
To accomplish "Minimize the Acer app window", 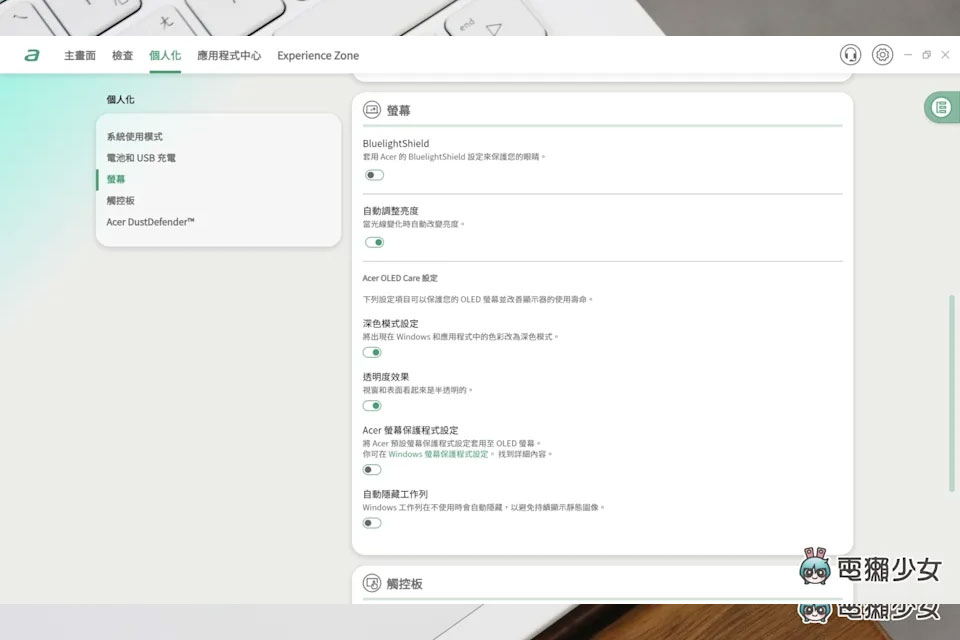I will [908, 55].
